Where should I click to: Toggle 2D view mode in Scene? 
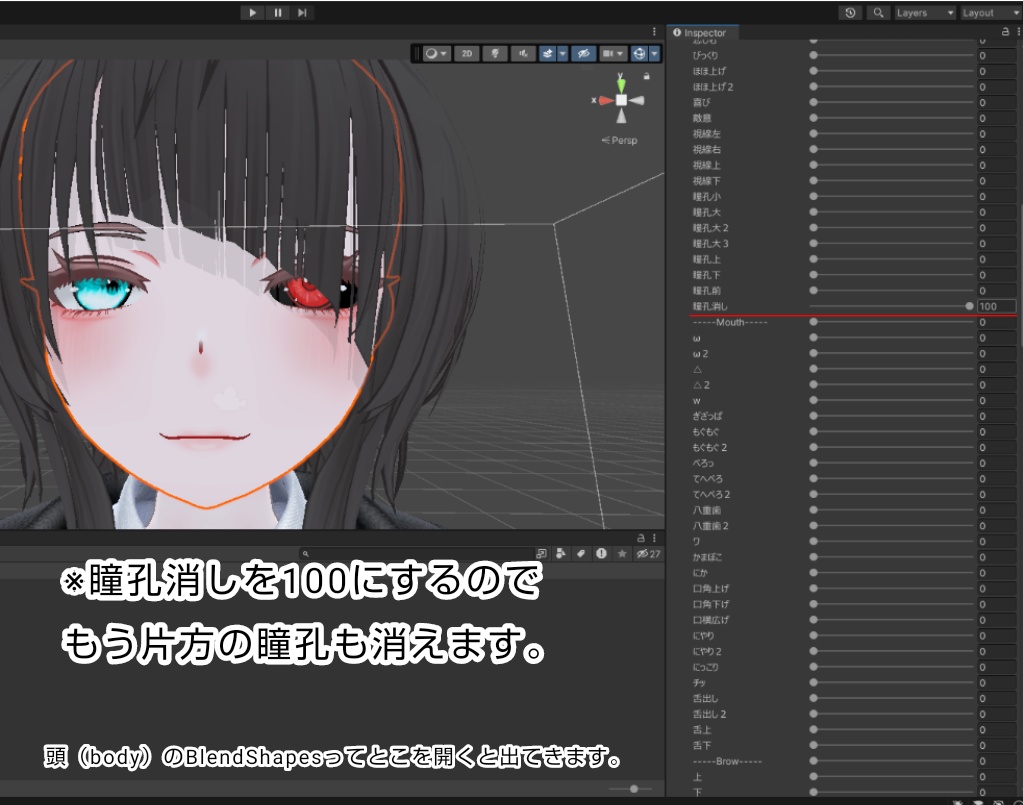[x=466, y=53]
